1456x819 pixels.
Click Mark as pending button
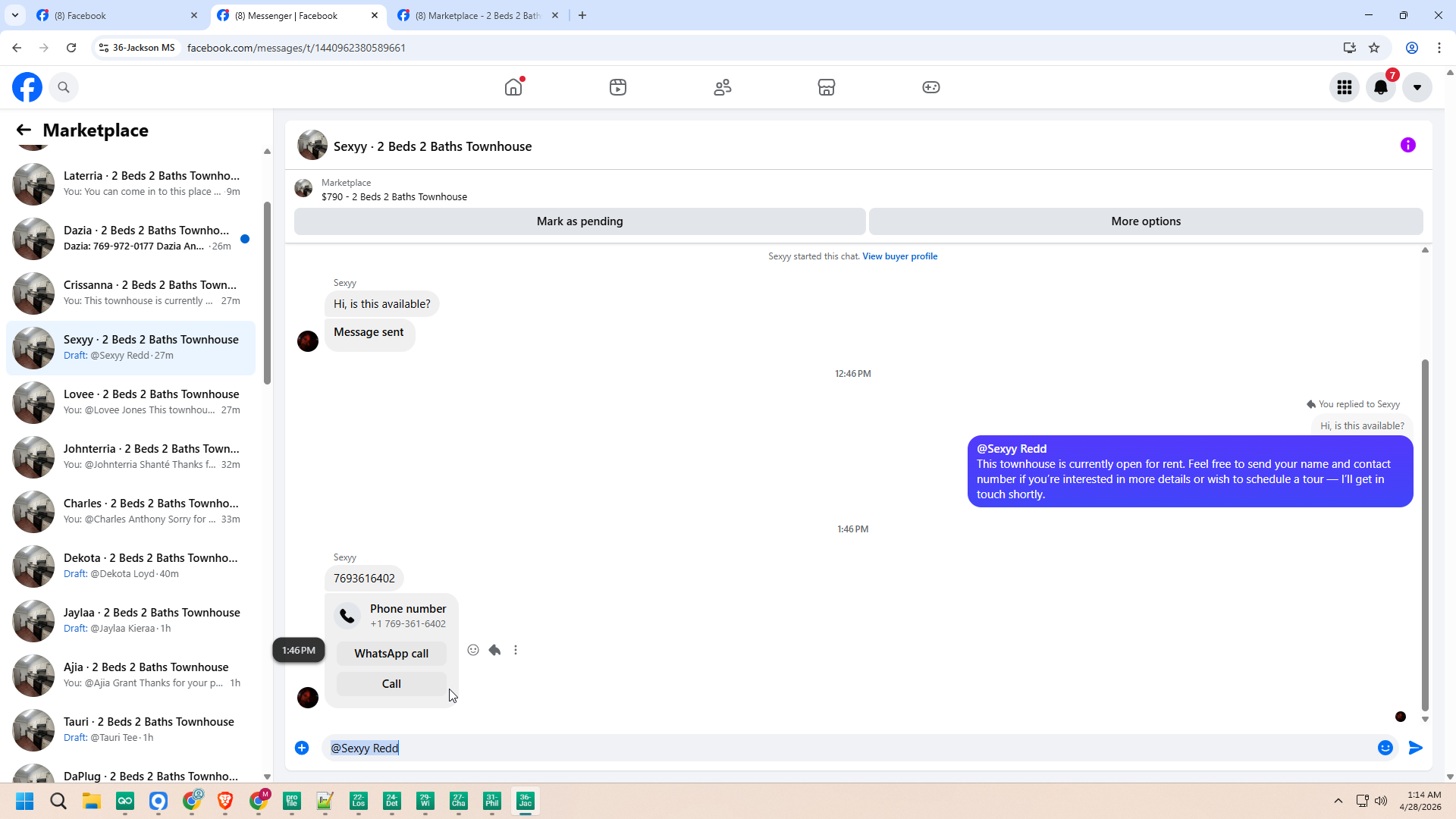point(580,221)
